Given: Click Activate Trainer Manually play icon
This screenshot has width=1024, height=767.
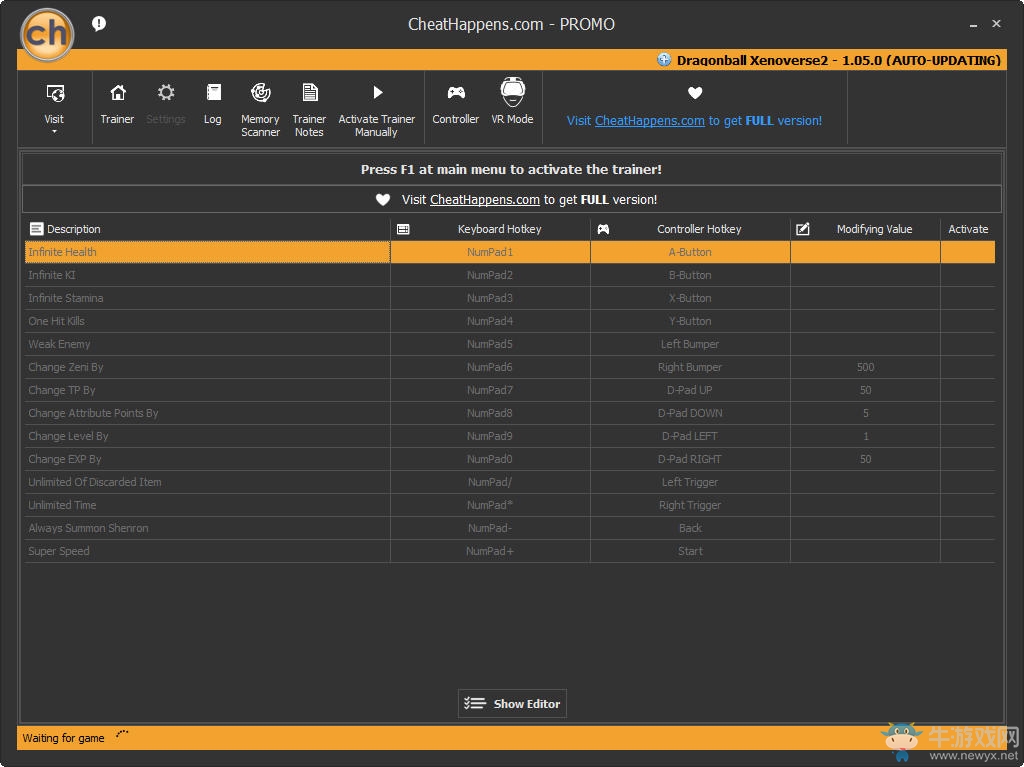Looking at the screenshot, I should pos(377,93).
